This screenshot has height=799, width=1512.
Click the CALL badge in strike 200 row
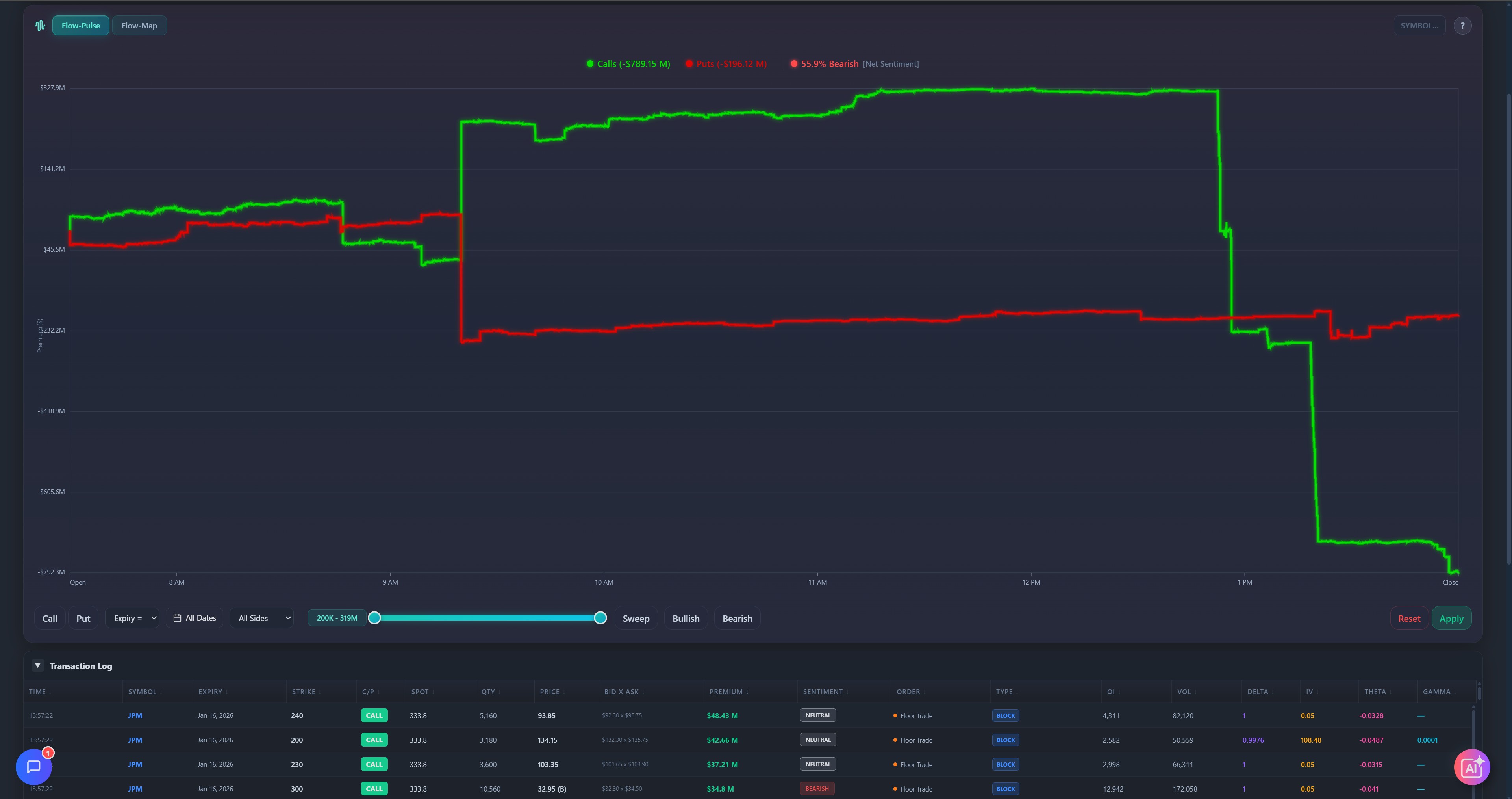pyautogui.click(x=374, y=740)
